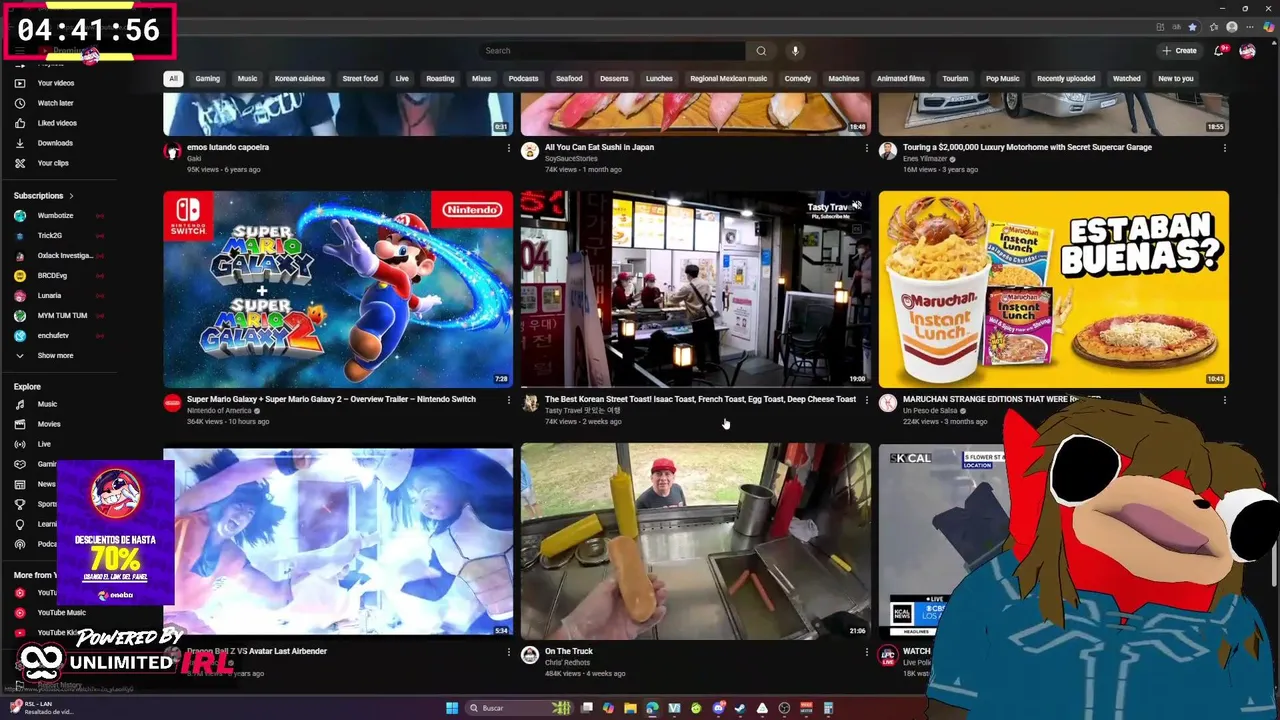Open more options for Super Mario Galaxy video
Image resolution: width=1280 pixels, height=720 pixels.
pos(509,400)
